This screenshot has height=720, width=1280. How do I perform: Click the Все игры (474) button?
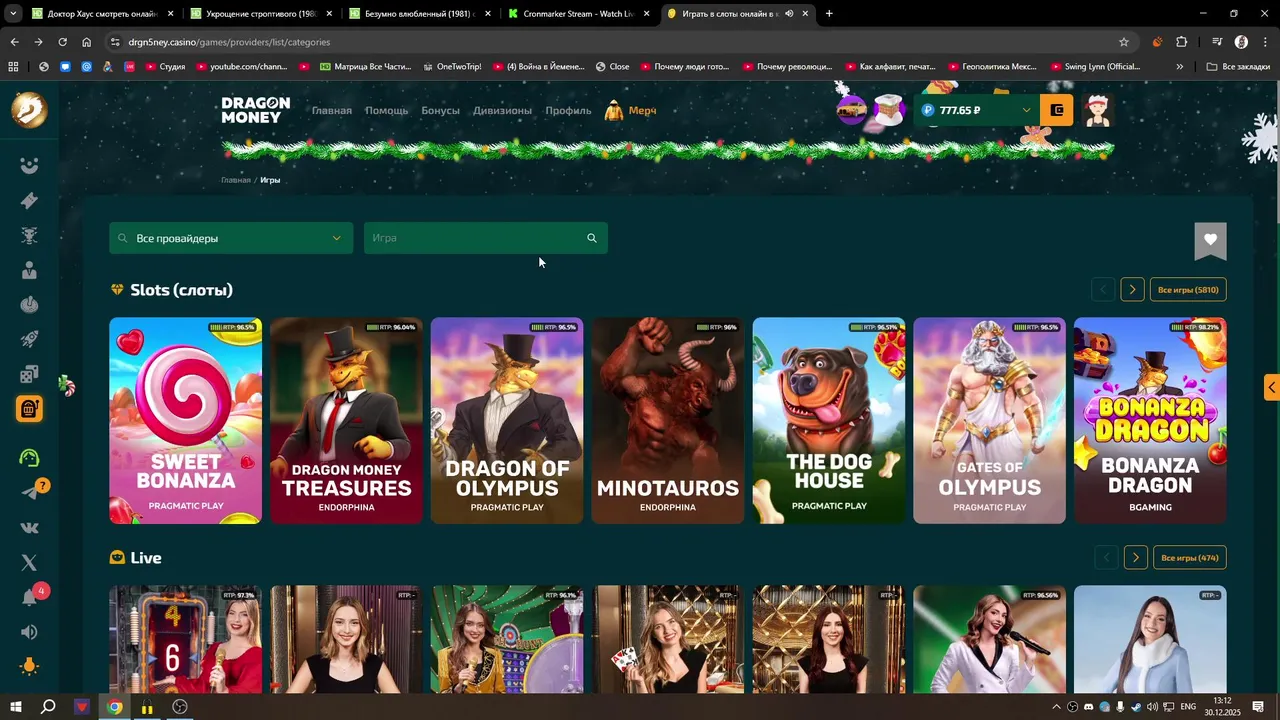(x=1190, y=558)
